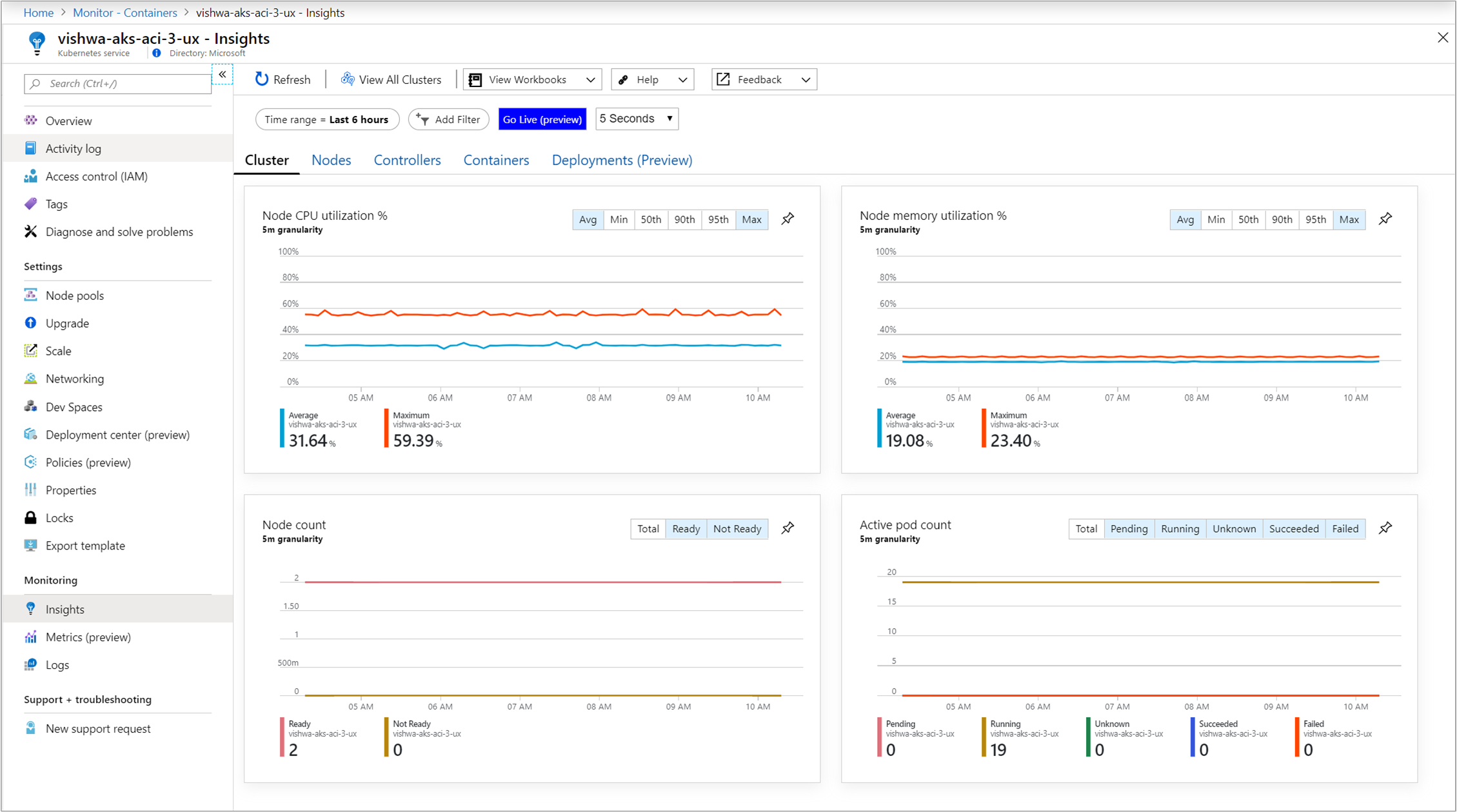This screenshot has height=812, width=1457.
Task: Open the View Workbooks dropdown
Action: 532,79
